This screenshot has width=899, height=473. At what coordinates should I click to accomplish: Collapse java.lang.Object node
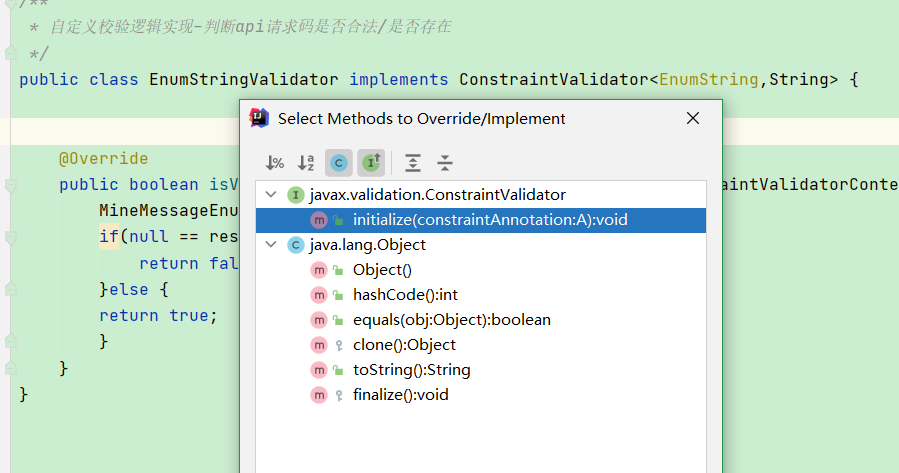pyautogui.click(x=271, y=245)
